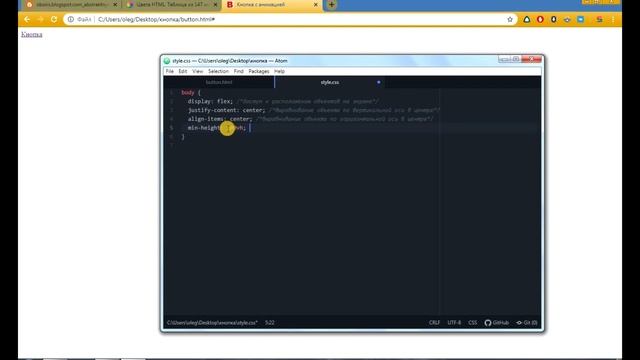
Task: Click the Atom app icon in title bar
Action: click(x=167, y=61)
